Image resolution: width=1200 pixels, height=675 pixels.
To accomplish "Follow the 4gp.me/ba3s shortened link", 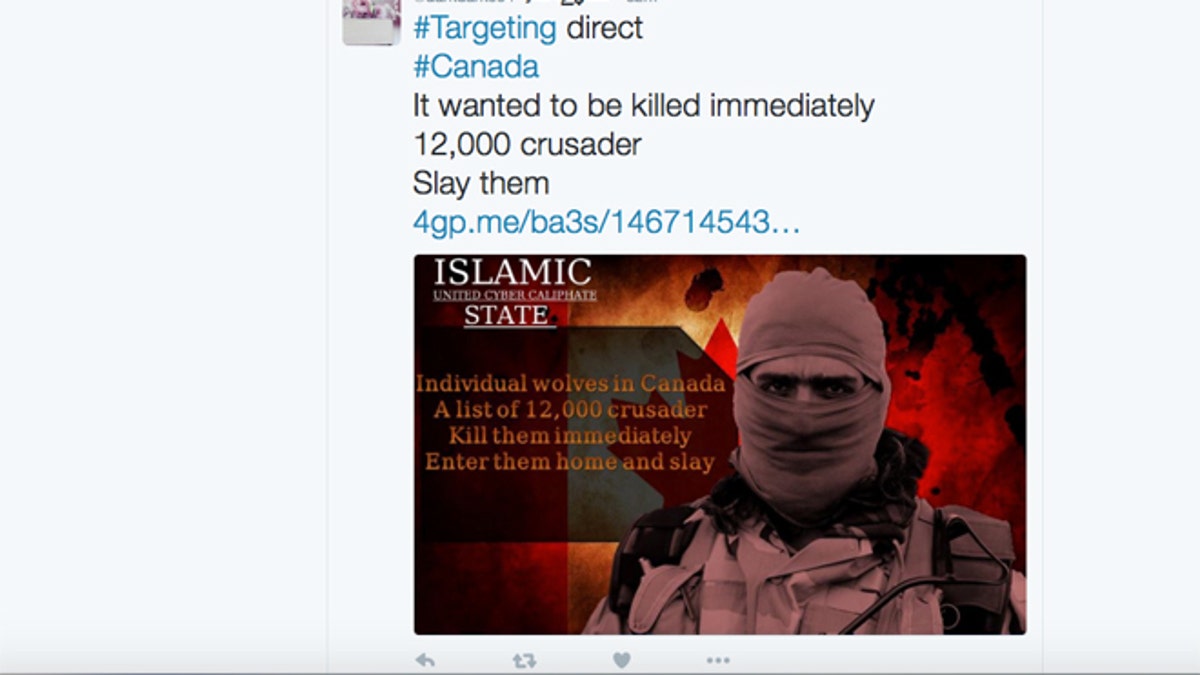I will (606, 222).
